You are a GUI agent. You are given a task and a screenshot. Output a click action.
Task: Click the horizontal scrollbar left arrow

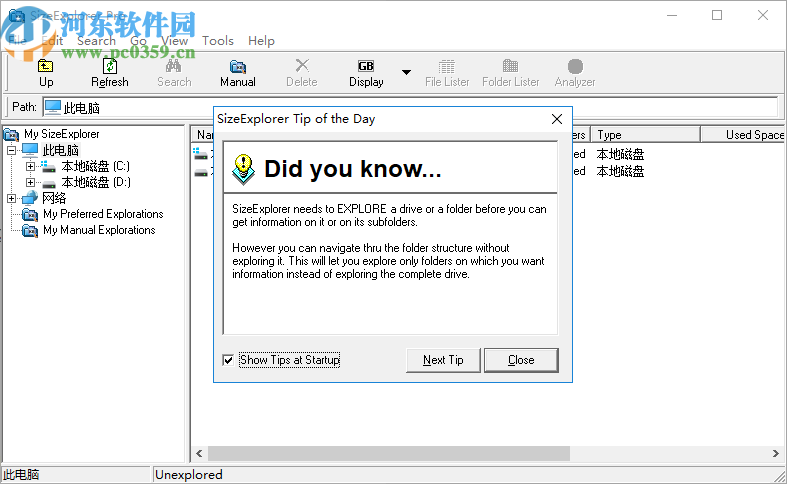pos(199,453)
